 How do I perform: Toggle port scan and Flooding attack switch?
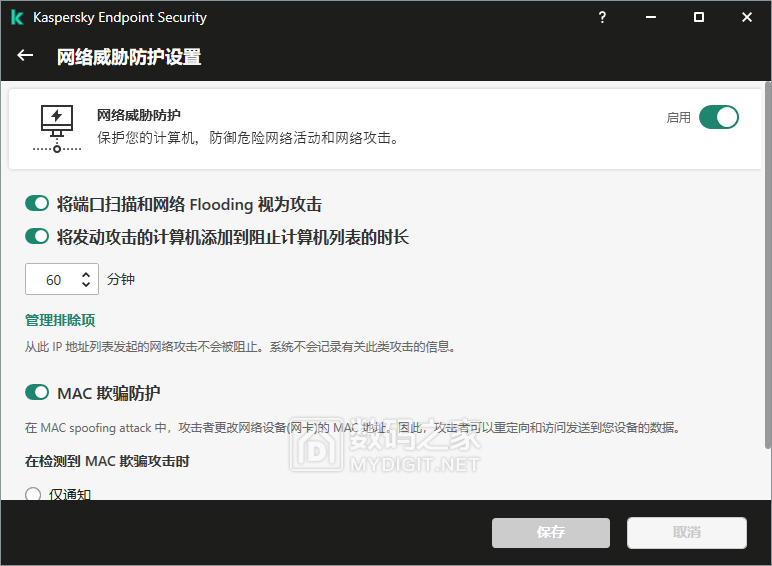tap(37, 203)
